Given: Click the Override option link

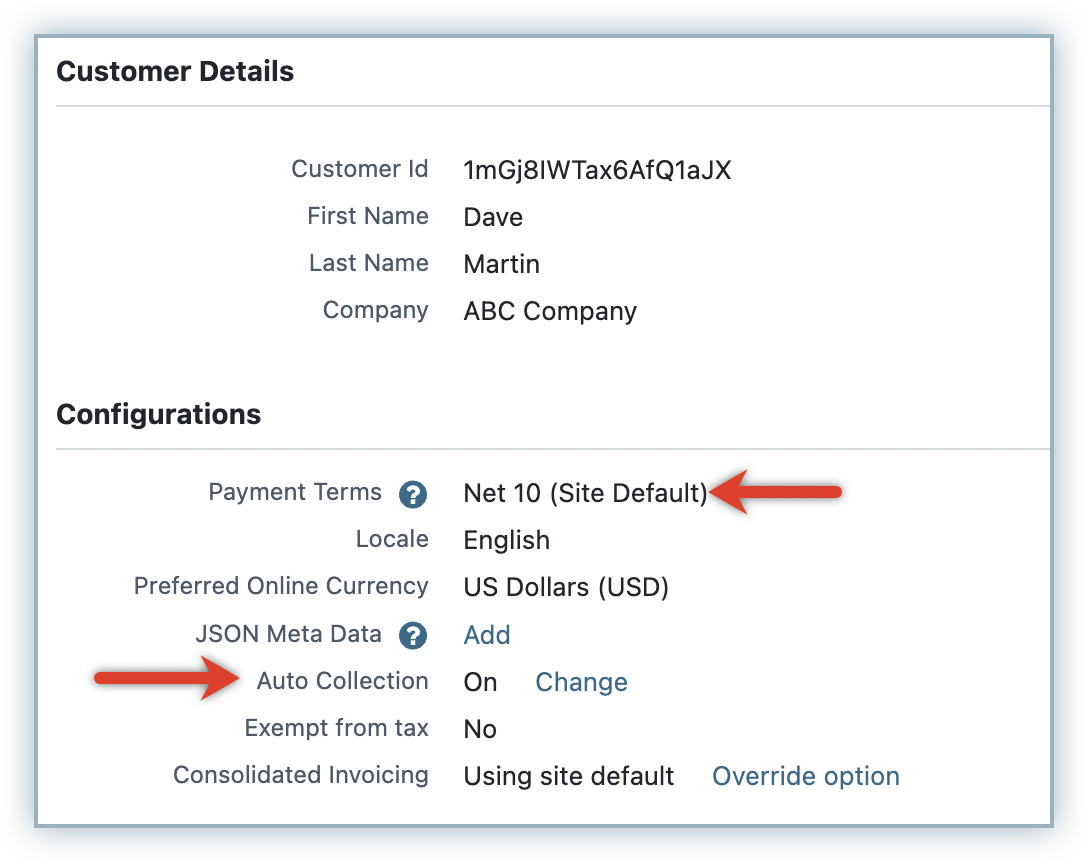Looking at the screenshot, I should pyautogui.click(x=805, y=776).
